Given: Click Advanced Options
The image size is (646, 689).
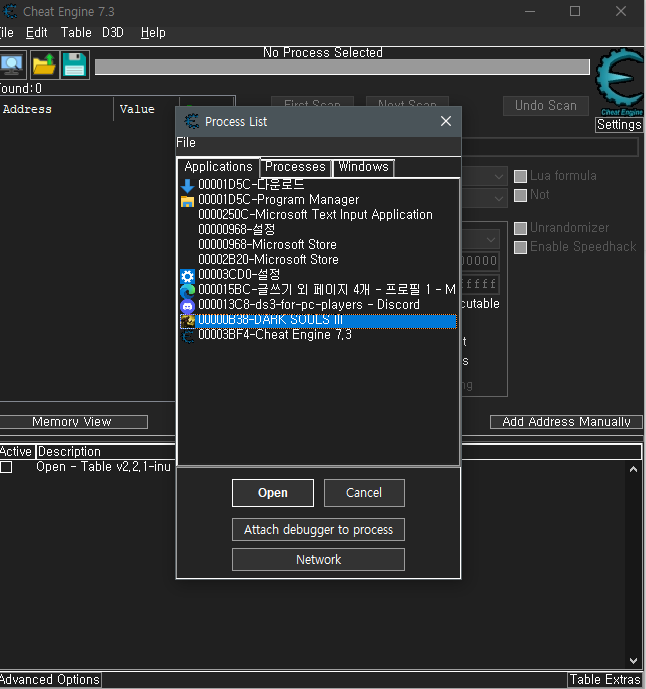Looking at the screenshot, I should [x=50, y=679].
